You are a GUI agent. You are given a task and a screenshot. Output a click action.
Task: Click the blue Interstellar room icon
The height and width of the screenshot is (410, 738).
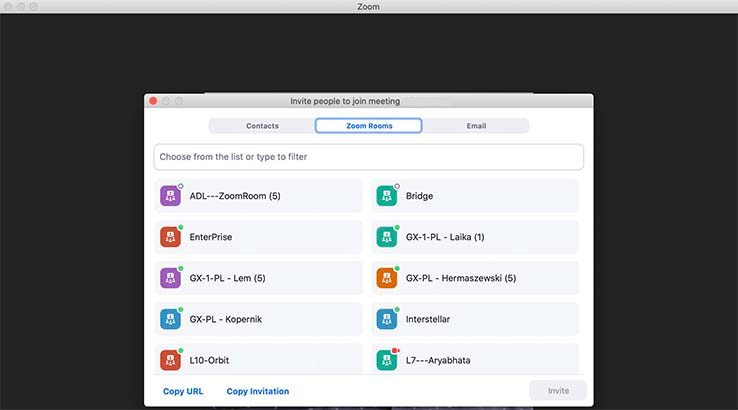click(x=387, y=319)
